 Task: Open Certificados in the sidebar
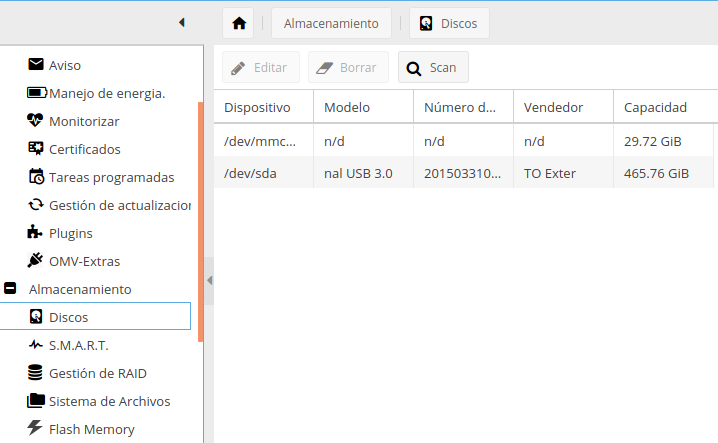tap(84, 149)
